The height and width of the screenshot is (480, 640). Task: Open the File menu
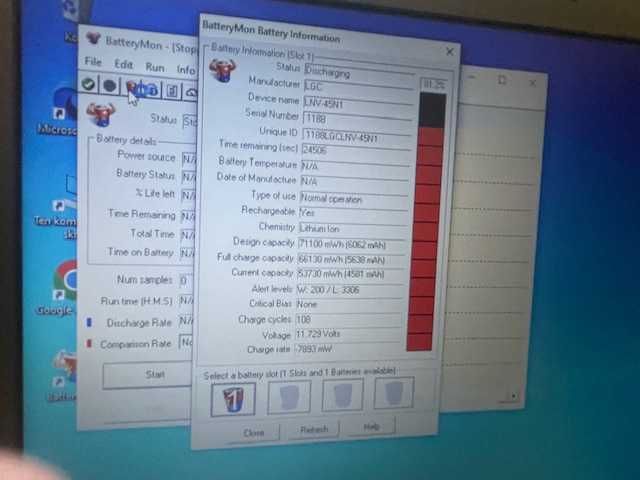point(93,62)
